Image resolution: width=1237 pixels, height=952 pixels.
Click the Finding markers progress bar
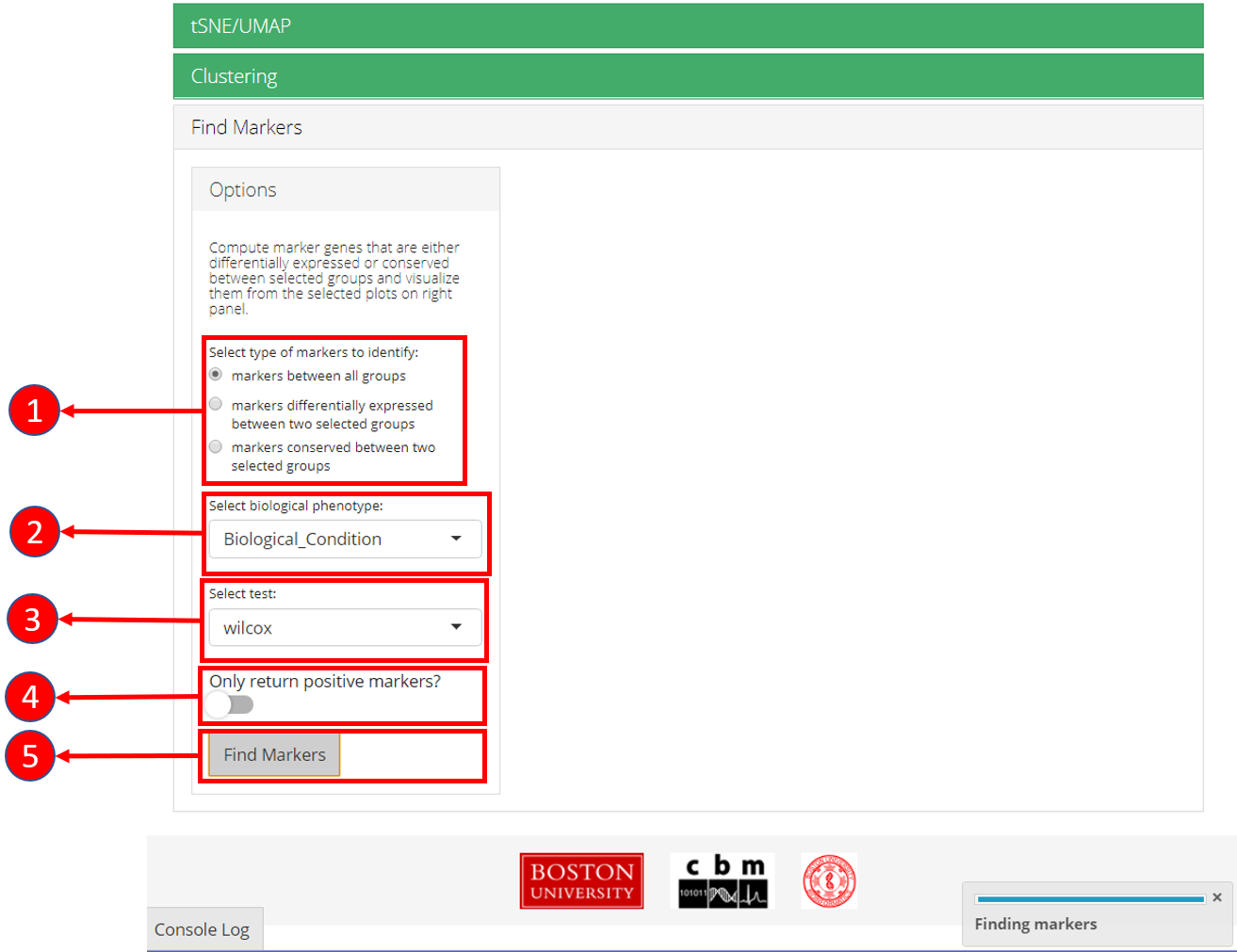(1090, 899)
